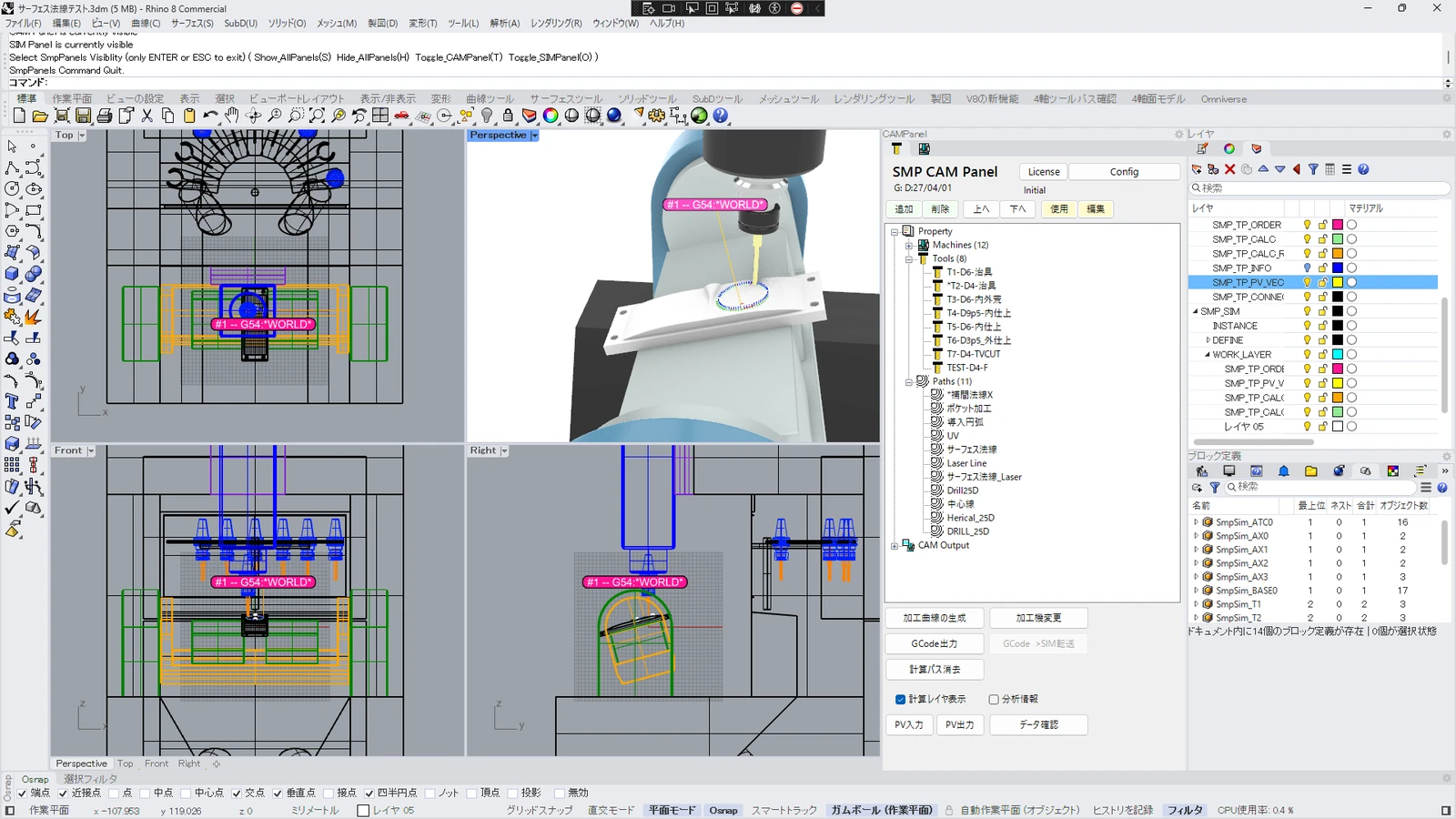The height and width of the screenshot is (819, 1456).
Task: Select the ポケット加工 path in the tree
Action: tap(969, 409)
